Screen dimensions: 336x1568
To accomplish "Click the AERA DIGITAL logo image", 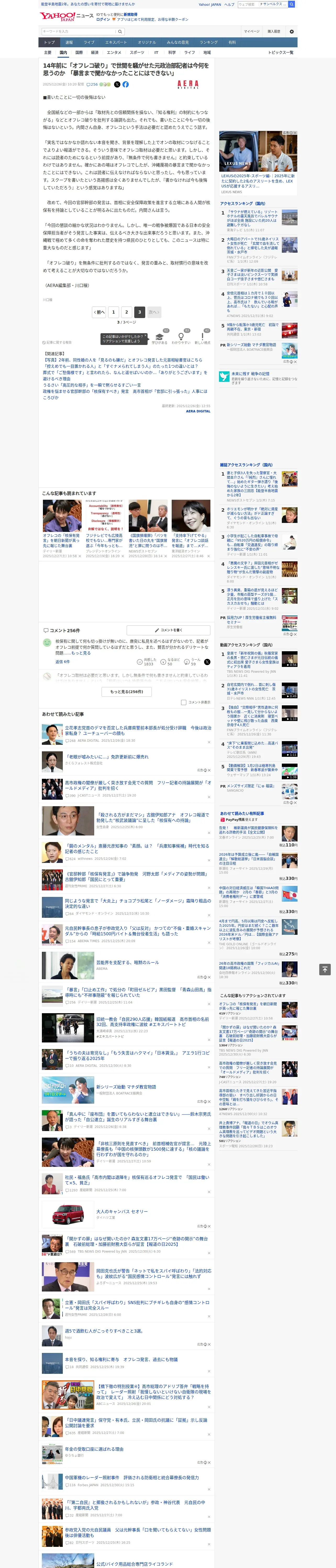I will pyautogui.click(x=188, y=85).
